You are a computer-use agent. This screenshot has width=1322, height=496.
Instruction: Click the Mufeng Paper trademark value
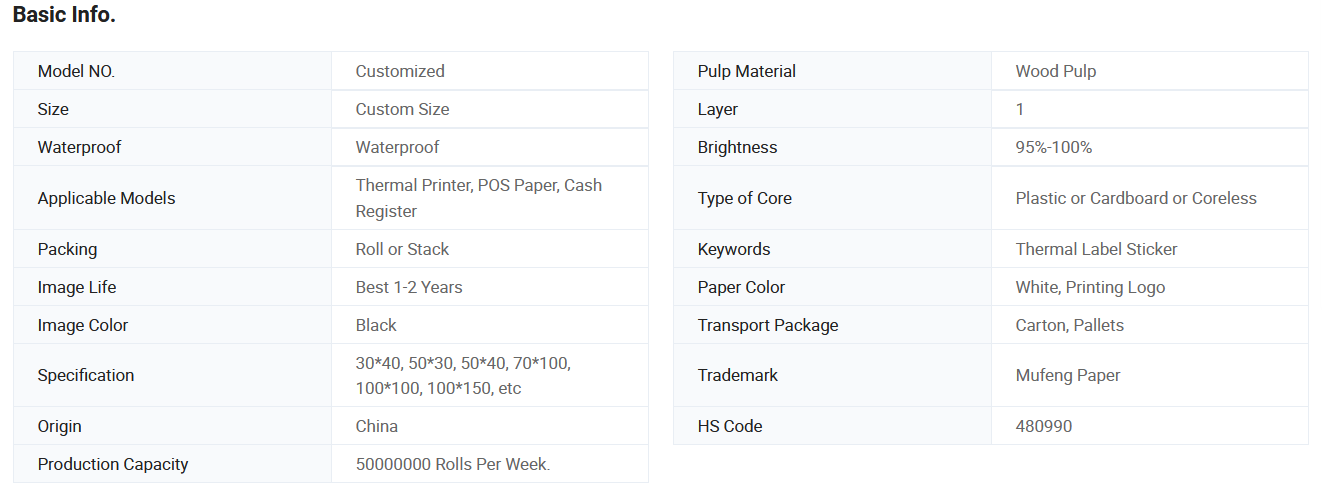point(1068,375)
